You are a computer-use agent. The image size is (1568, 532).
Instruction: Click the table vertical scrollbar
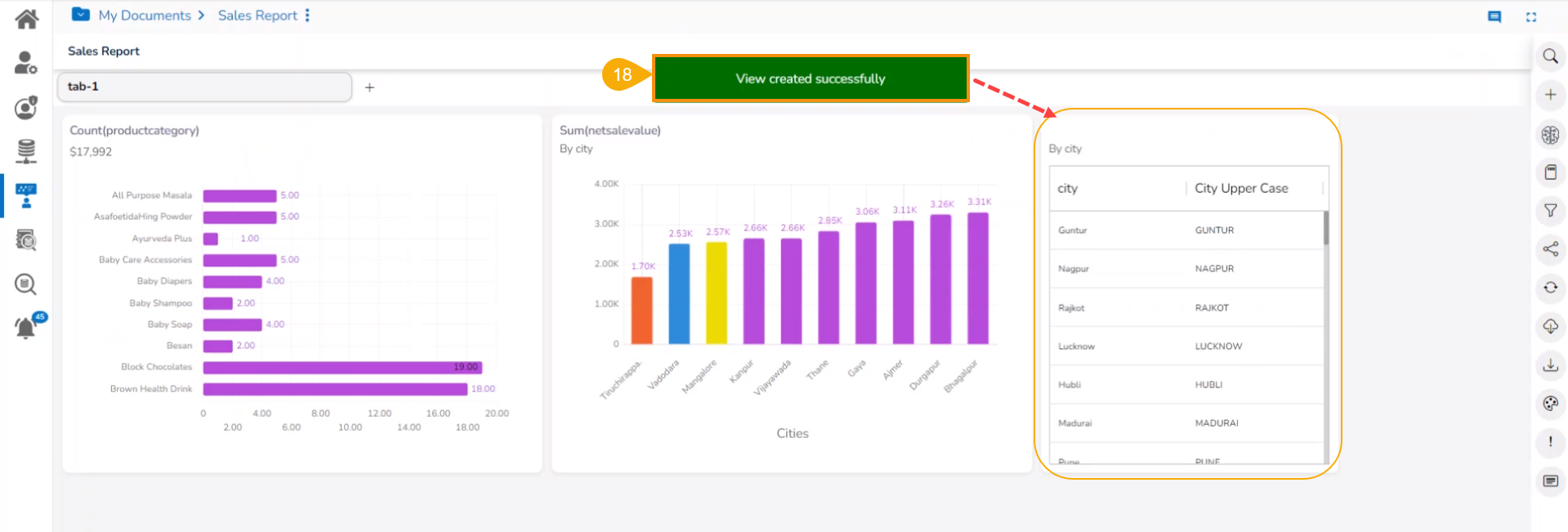[x=1325, y=228]
